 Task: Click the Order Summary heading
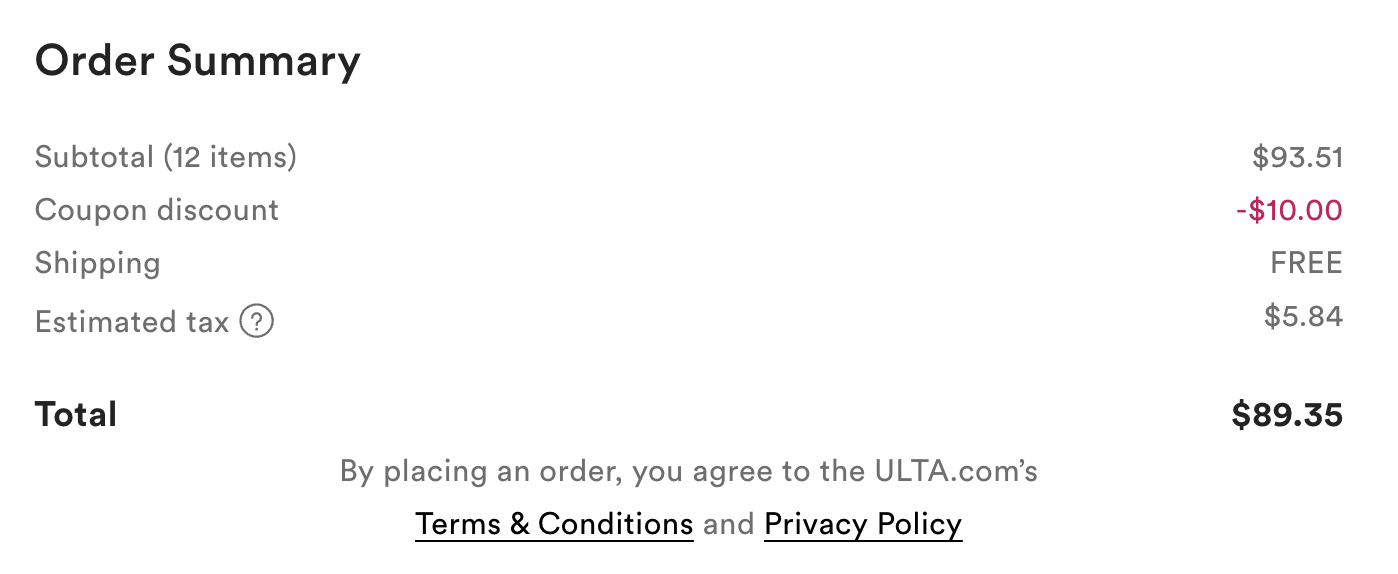[197, 61]
